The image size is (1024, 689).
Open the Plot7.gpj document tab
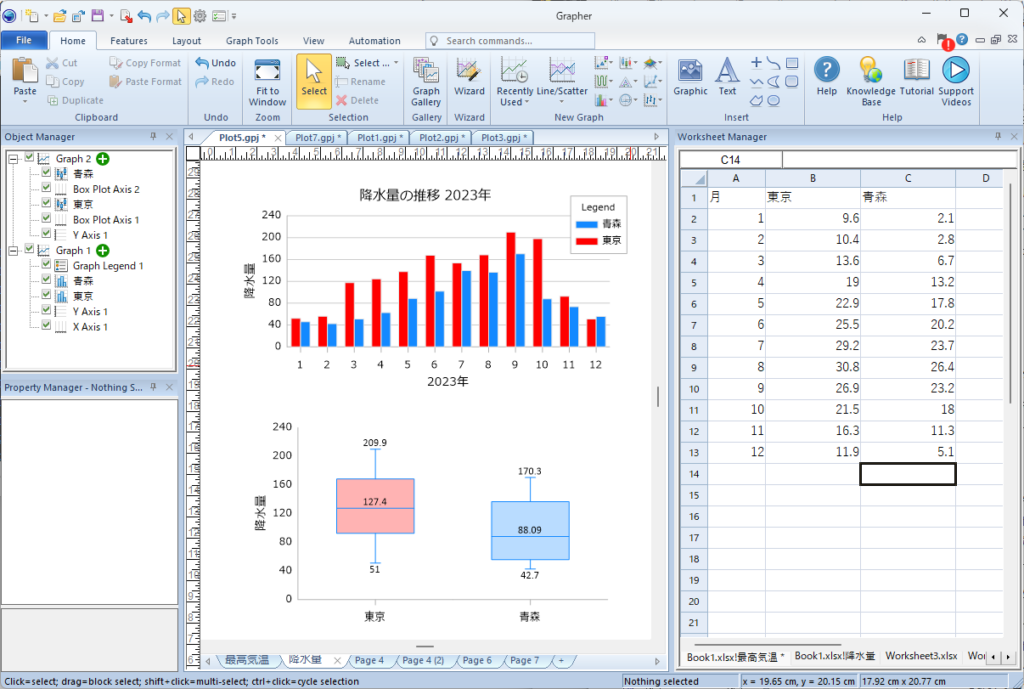314,137
